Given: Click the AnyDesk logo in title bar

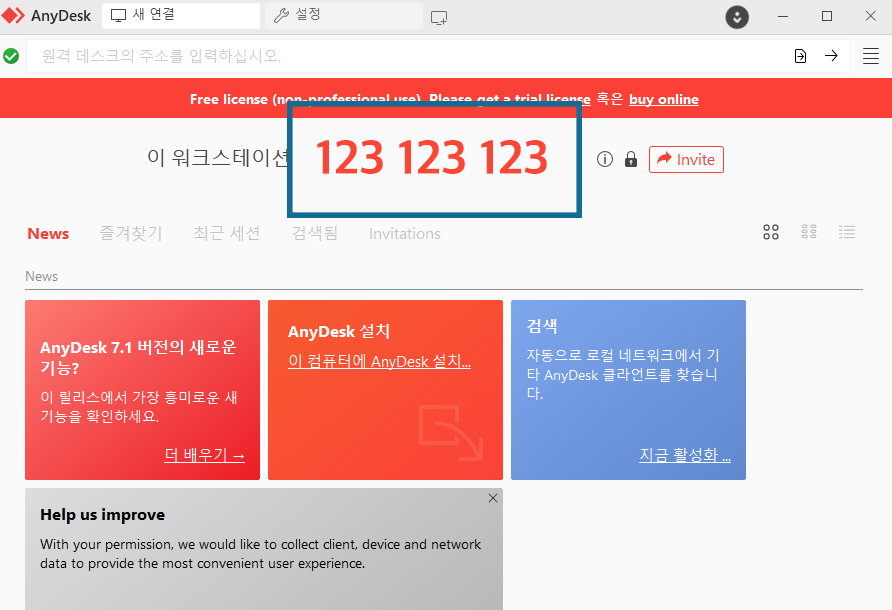Looking at the screenshot, I should [x=13, y=15].
